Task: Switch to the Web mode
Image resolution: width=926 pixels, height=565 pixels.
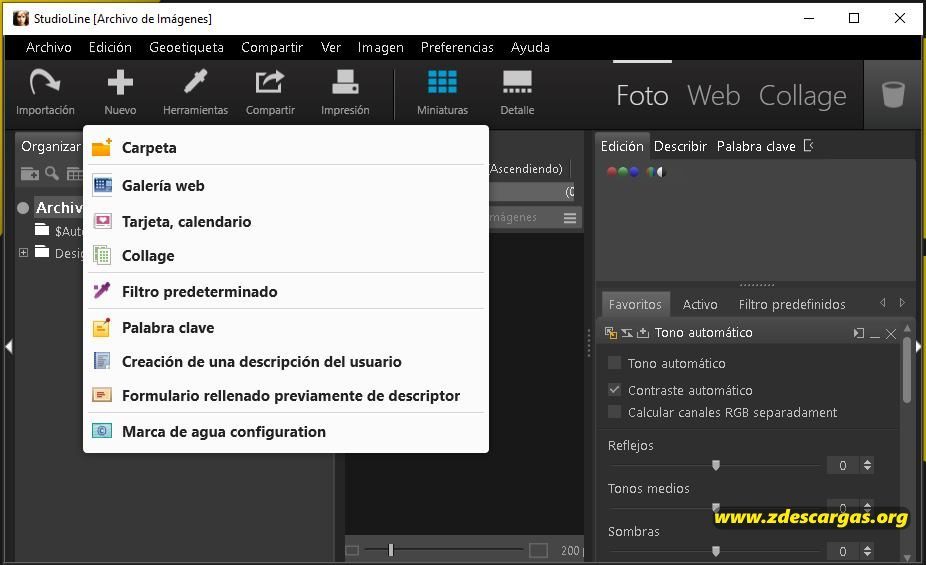Action: 713,95
